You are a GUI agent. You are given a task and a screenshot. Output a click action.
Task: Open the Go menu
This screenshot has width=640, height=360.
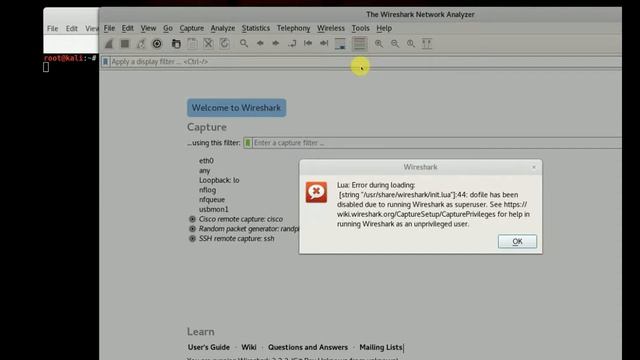(168, 28)
